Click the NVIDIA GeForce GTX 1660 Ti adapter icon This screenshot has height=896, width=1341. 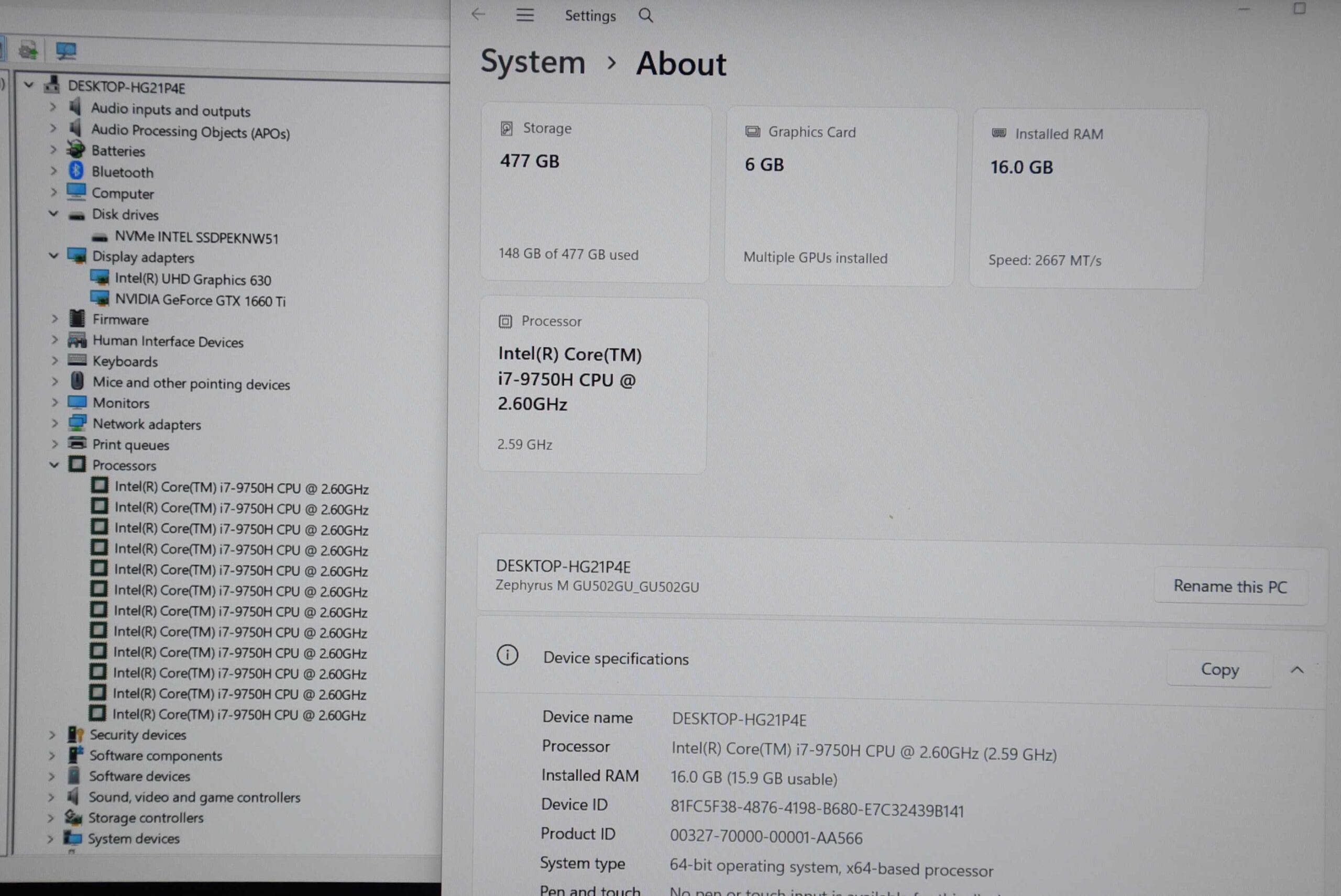(x=100, y=299)
